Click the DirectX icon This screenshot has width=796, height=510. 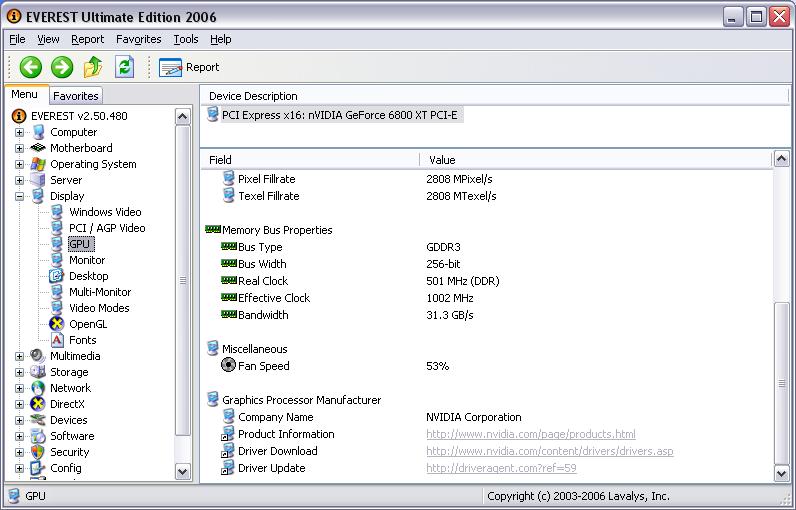point(38,404)
